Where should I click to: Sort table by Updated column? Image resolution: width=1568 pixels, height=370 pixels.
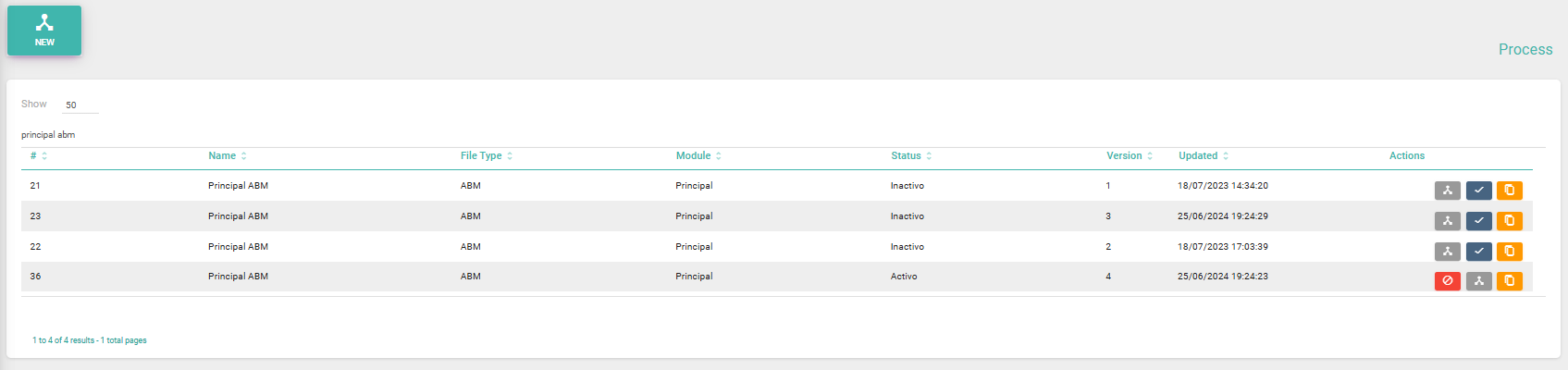click(x=1204, y=156)
